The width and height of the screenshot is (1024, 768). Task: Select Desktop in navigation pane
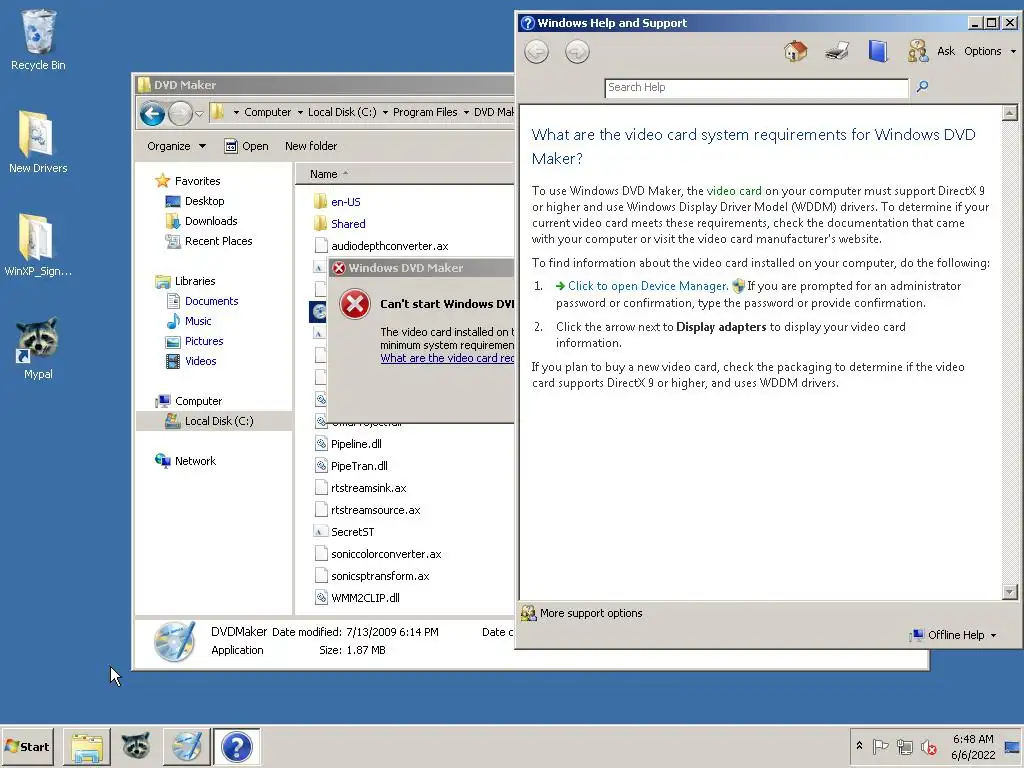[x=204, y=201]
